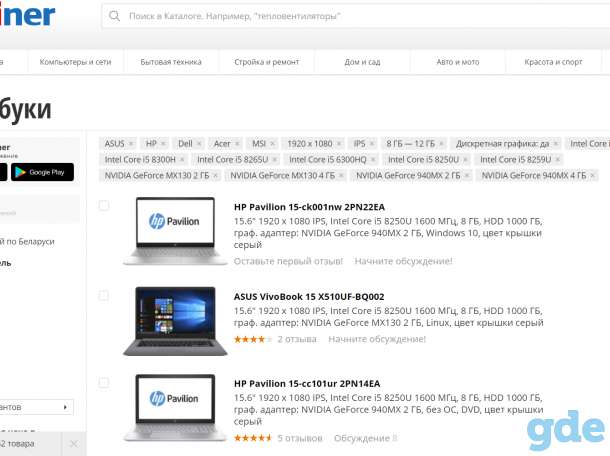
Task: Remove the 8 ГБ — 12 ГБ filter
Action: click(x=441, y=144)
